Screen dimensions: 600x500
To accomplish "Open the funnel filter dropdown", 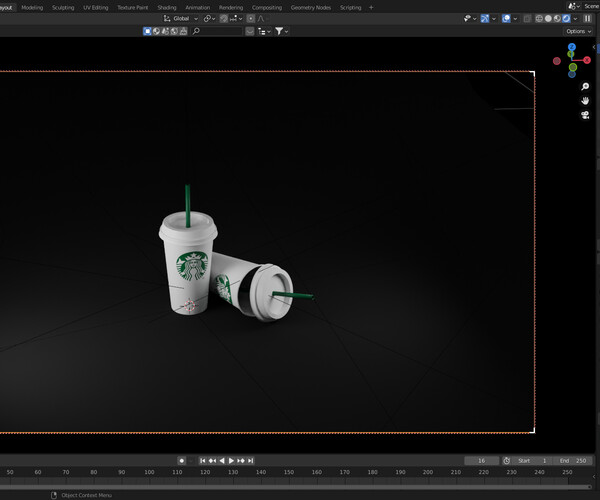I will coord(282,31).
